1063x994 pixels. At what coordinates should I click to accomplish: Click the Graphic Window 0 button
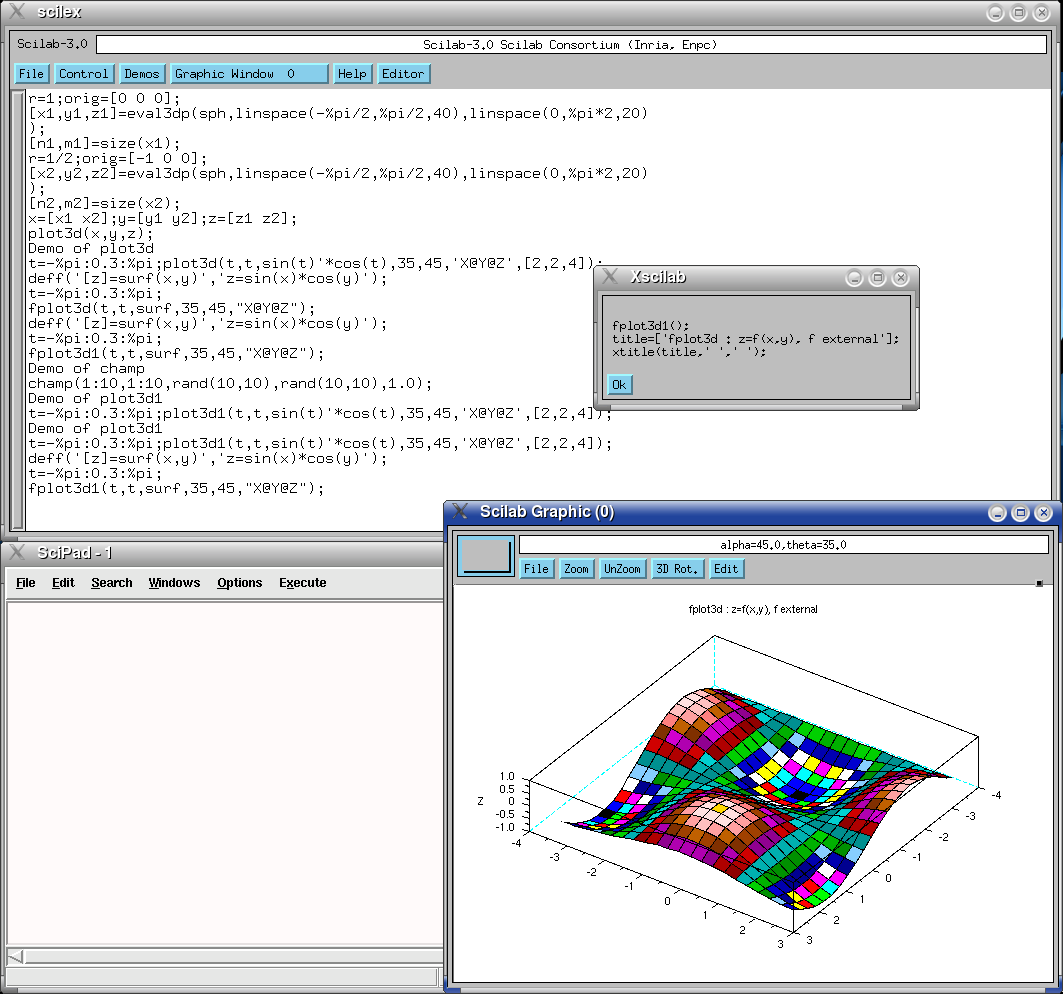click(249, 74)
